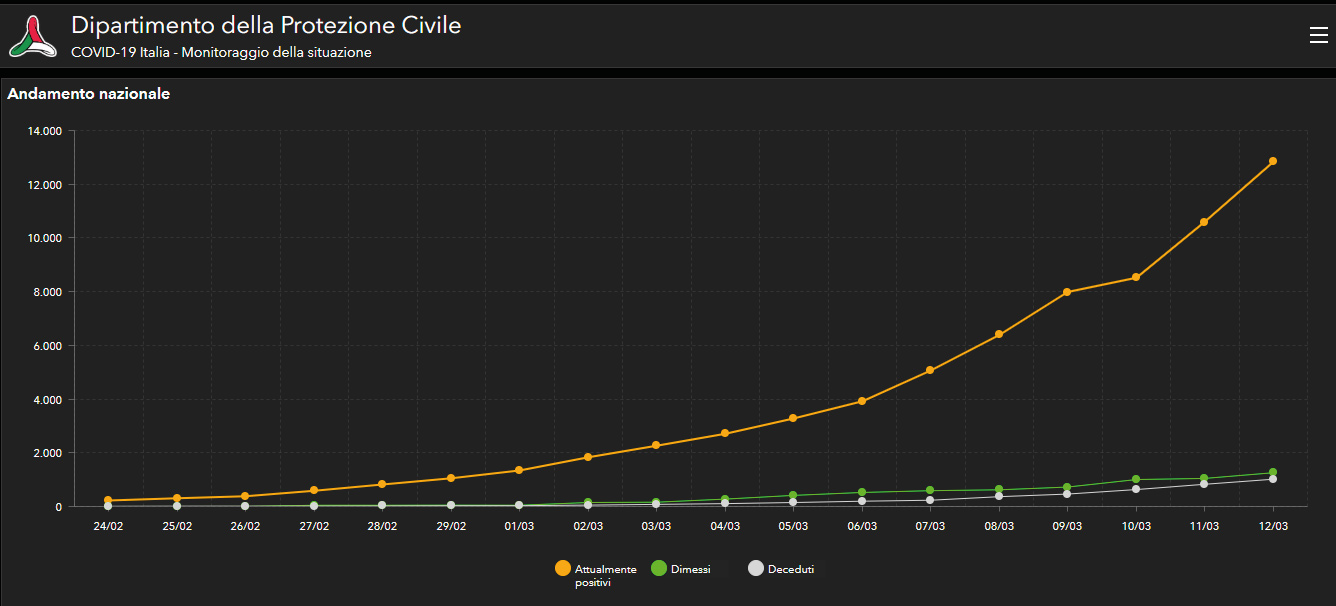1336x606 pixels.
Task: Select orange data point for 08/03
Action: click(x=999, y=334)
